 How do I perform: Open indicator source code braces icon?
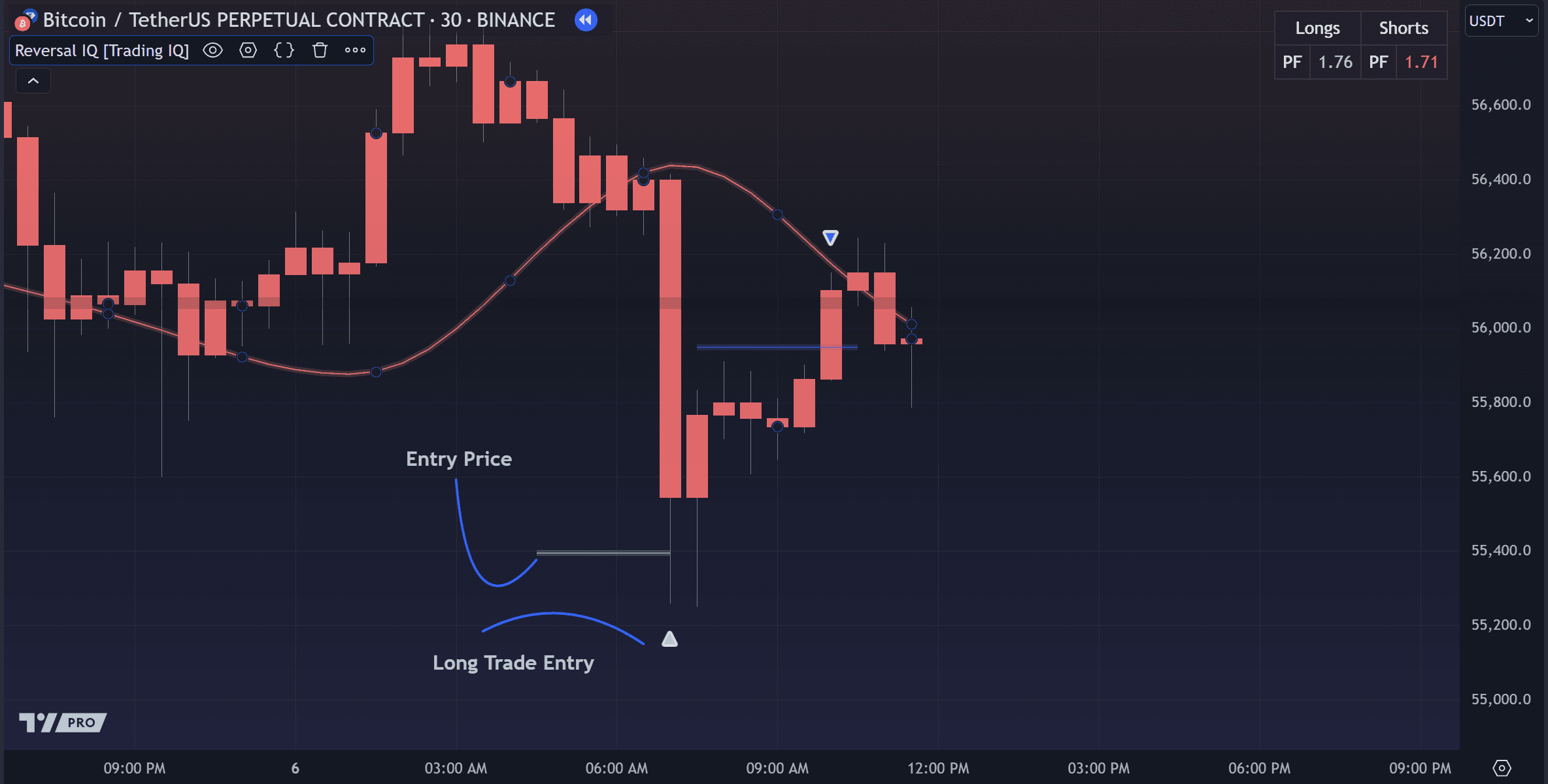pos(284,50)
